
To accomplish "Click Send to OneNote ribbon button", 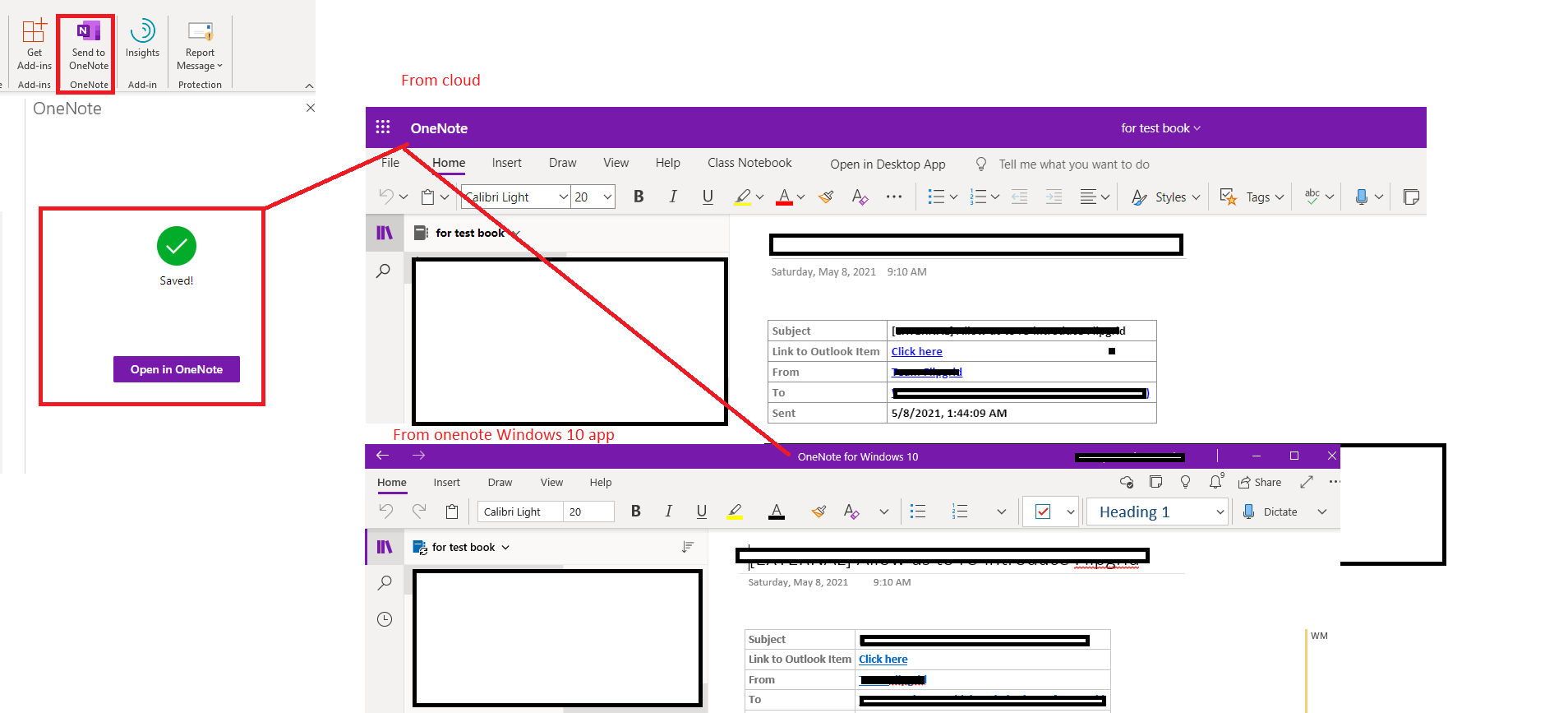I will 89,44.
